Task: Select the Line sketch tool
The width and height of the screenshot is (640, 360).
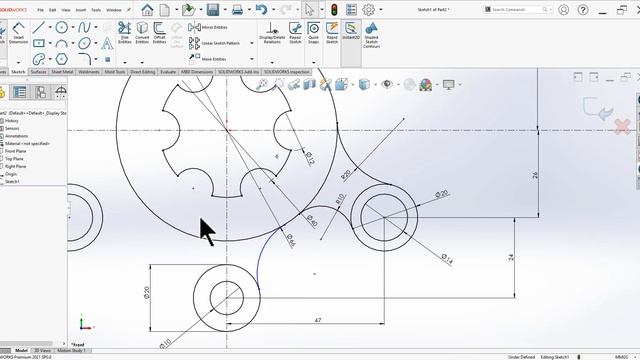Action: coord(39,27)
